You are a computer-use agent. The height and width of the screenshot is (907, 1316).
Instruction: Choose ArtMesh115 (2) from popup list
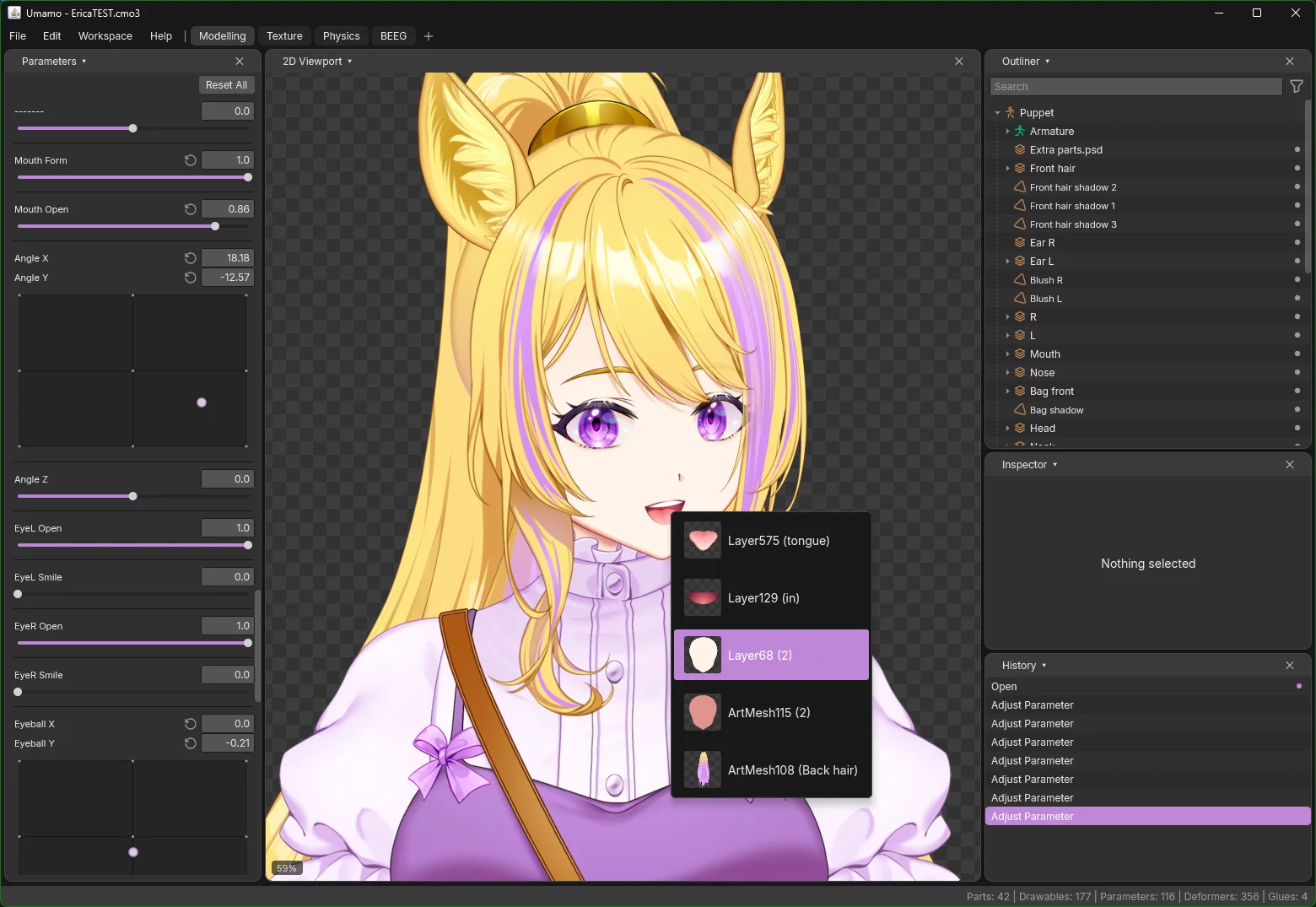771,712
